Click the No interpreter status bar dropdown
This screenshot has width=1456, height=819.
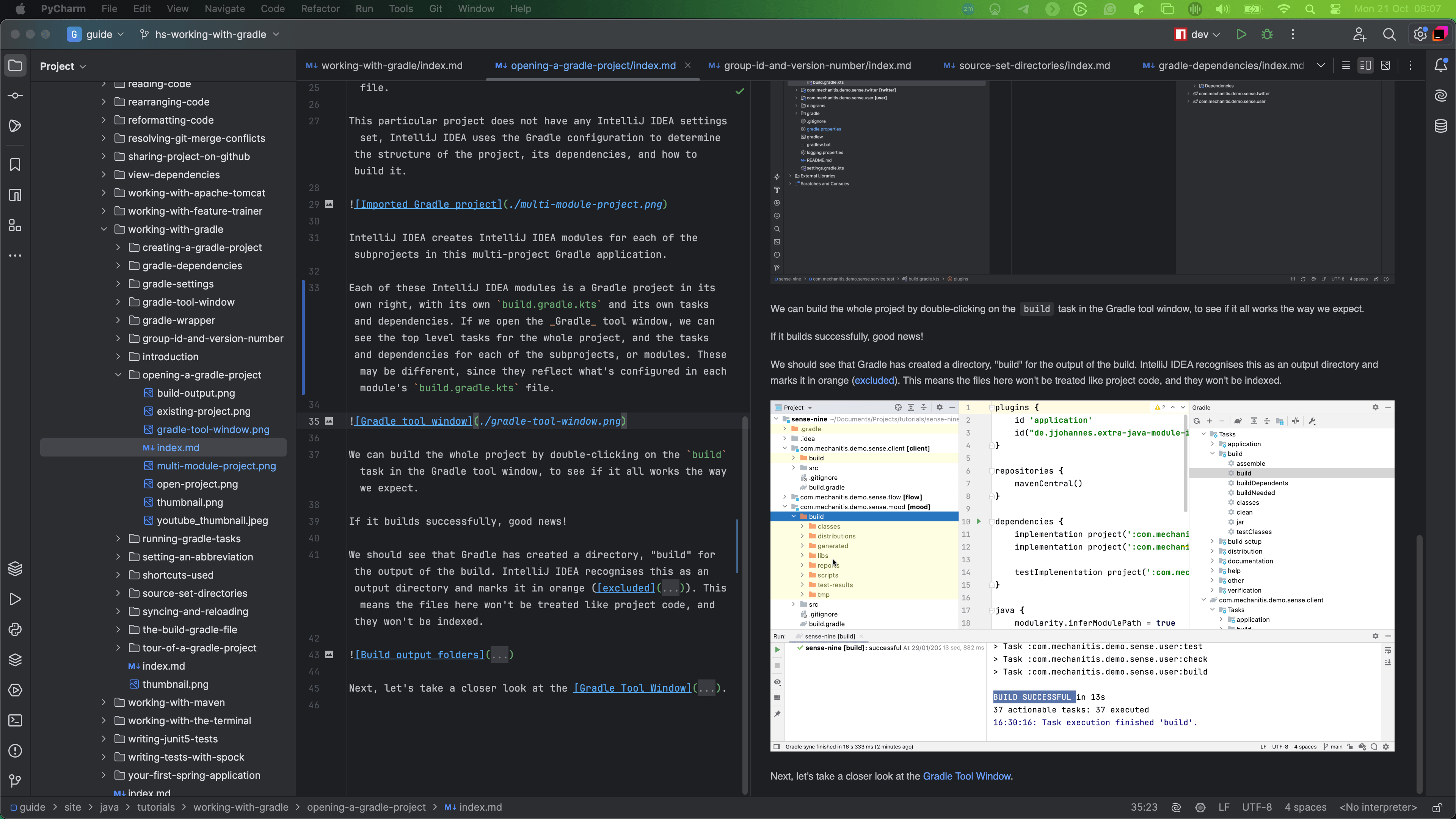tap(1383, 807)
